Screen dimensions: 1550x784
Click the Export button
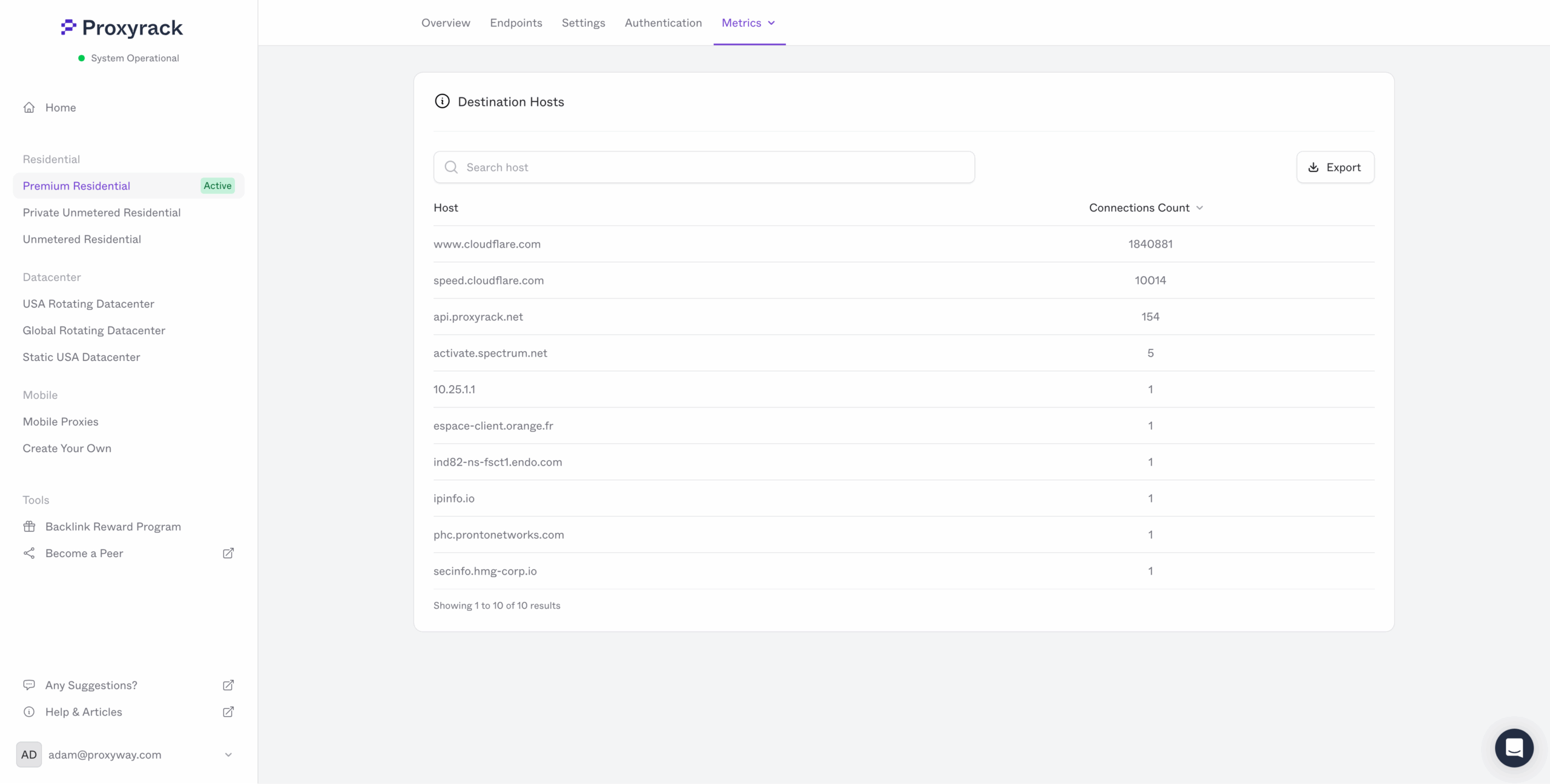coord(1335,167)
